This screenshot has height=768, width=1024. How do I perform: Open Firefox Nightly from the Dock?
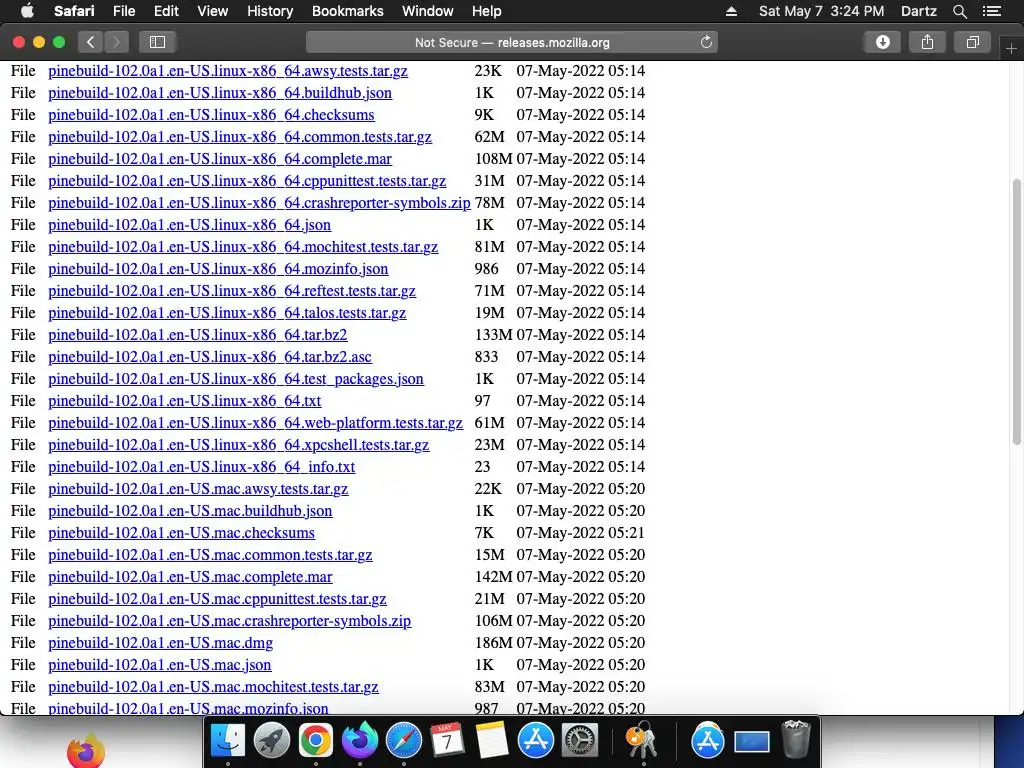pos(360,741)
